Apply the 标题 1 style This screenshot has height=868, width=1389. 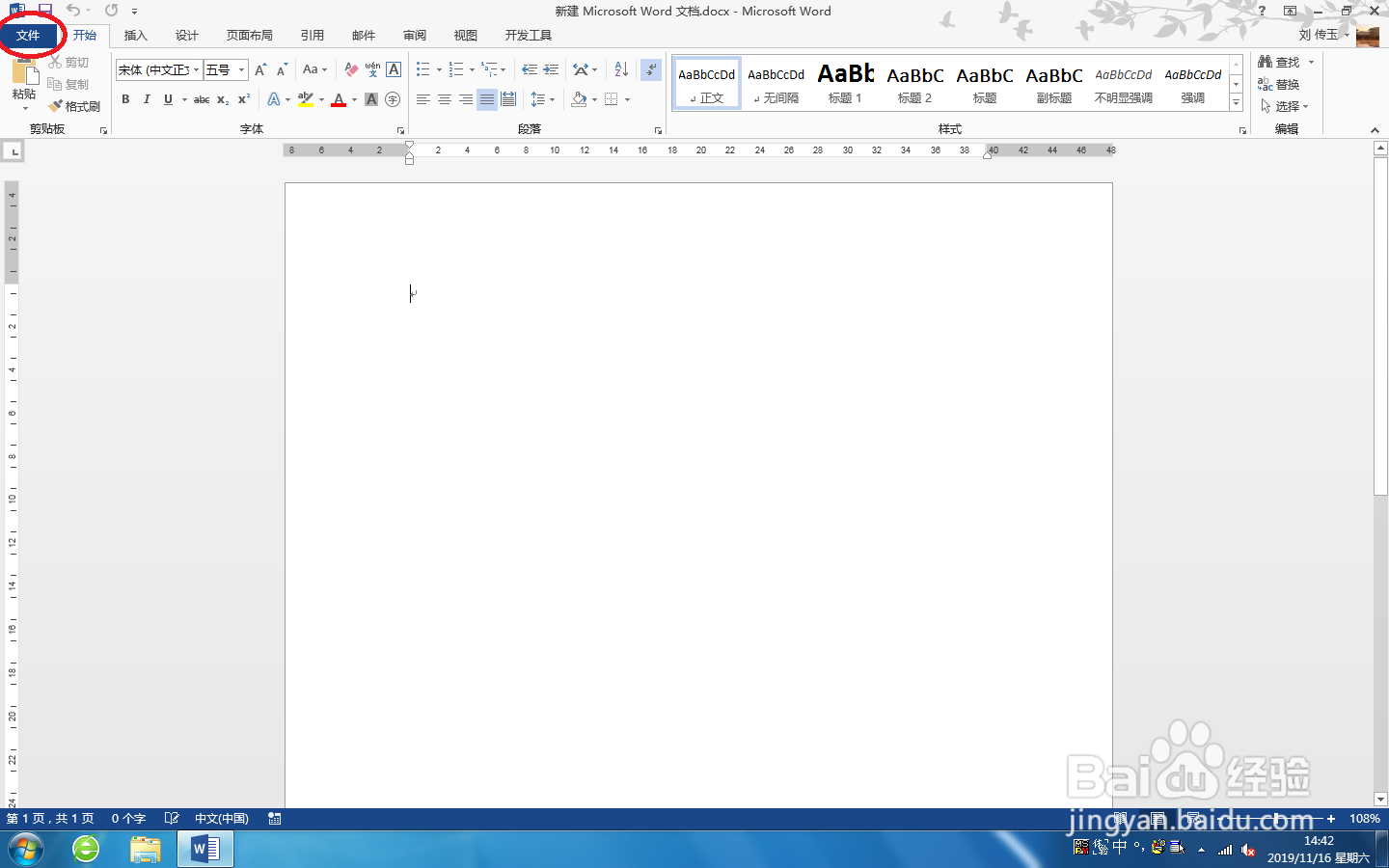(x=846, y=83)
